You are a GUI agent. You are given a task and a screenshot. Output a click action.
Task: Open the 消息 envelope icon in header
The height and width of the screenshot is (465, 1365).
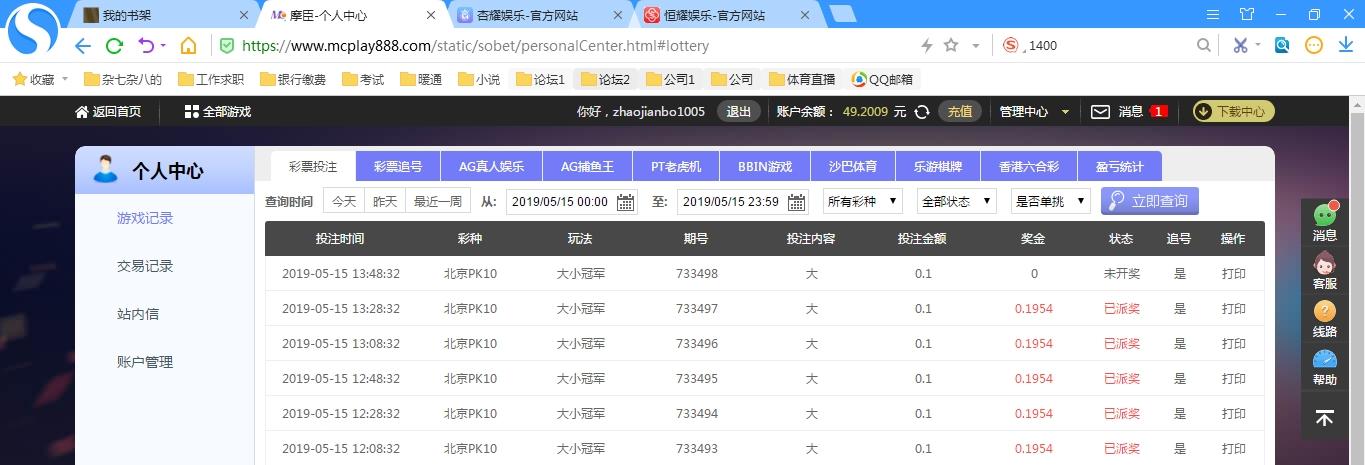[x=1100, y=112]
